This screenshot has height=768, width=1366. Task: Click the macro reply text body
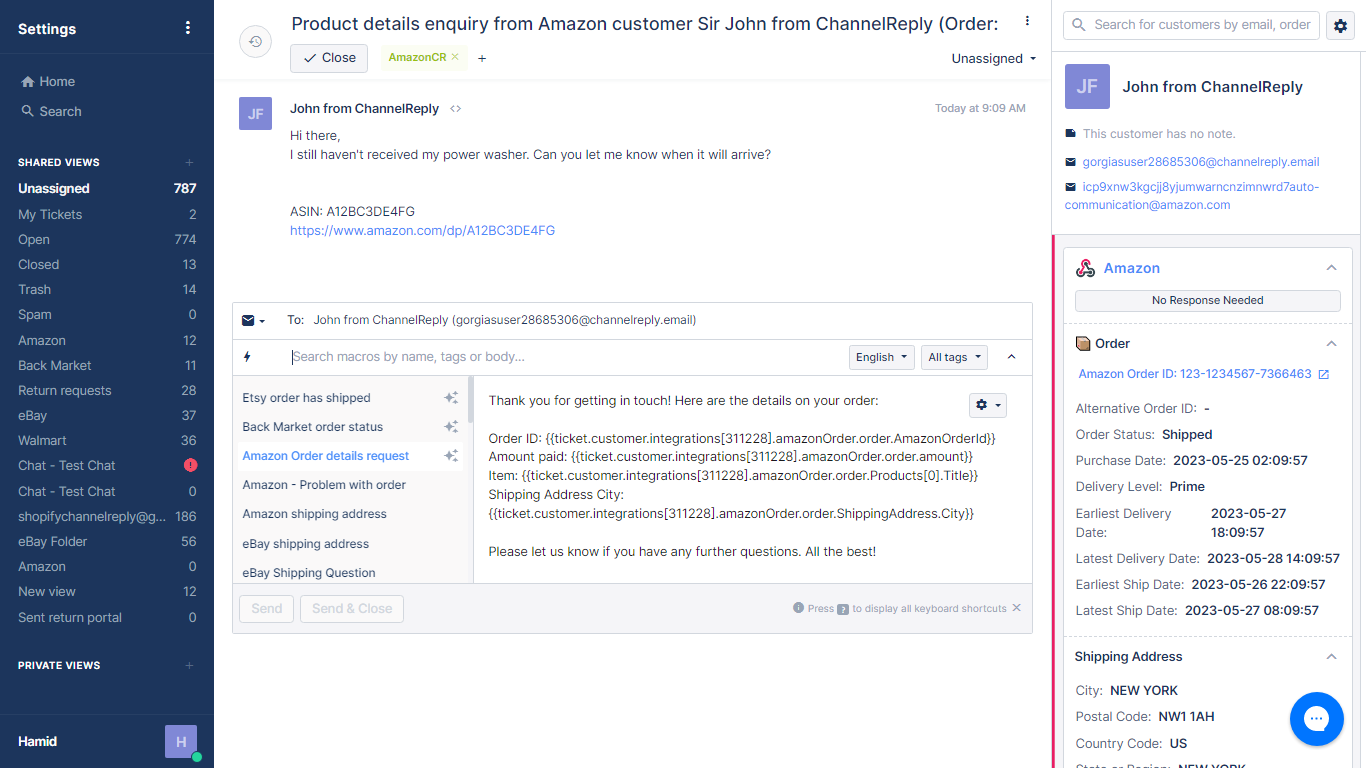(x=742, y=476)
